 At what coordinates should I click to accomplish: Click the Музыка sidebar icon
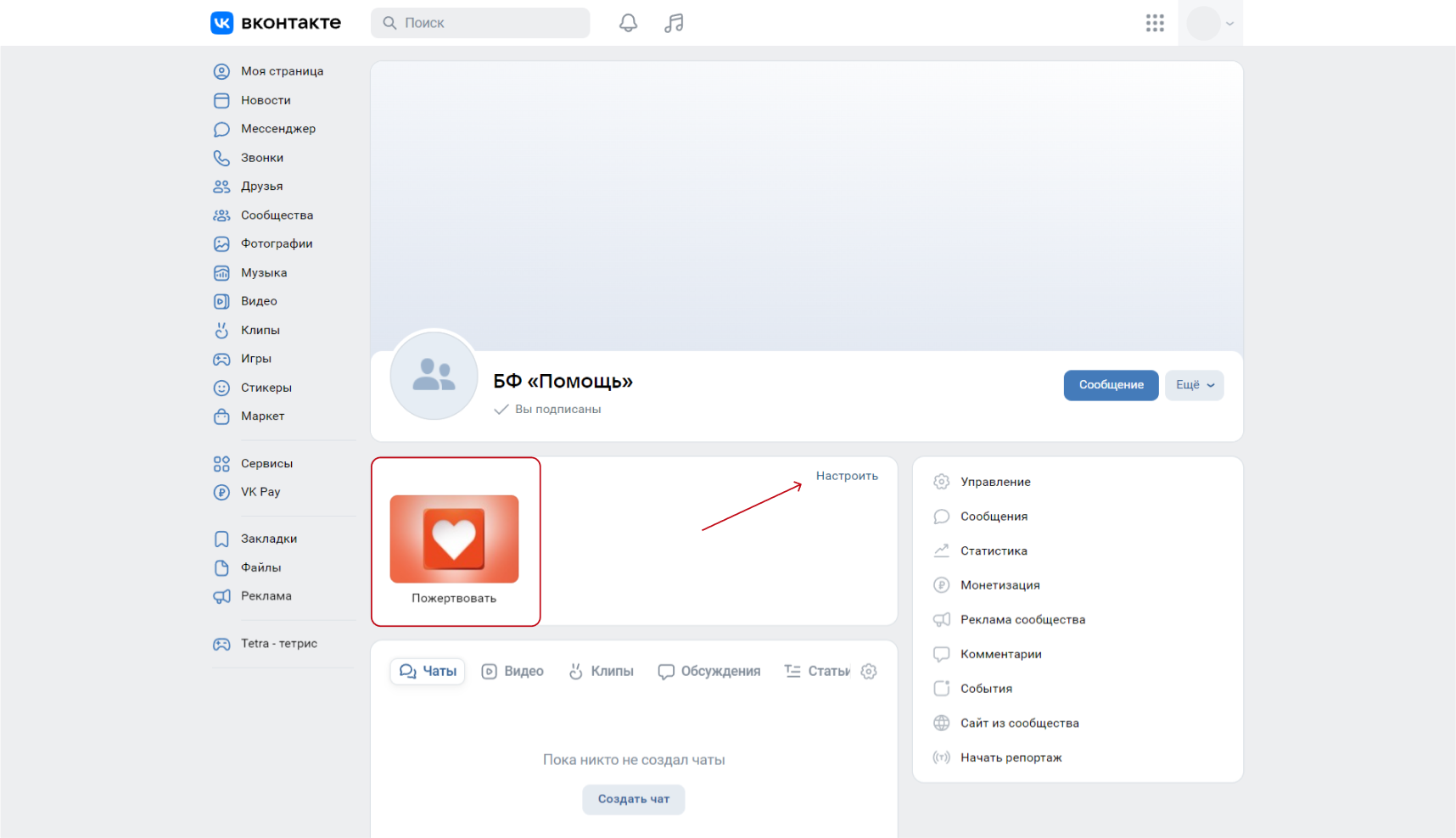221,272
